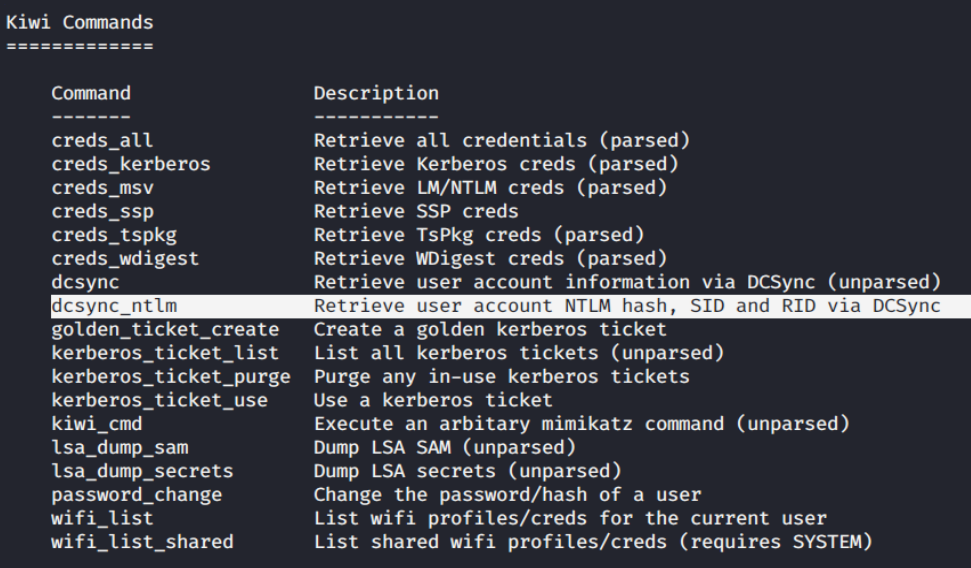Click the "Dump LSA secrets (unparsed)" description
The height and width of the screenshot is (568, 971).
point(468,471)
